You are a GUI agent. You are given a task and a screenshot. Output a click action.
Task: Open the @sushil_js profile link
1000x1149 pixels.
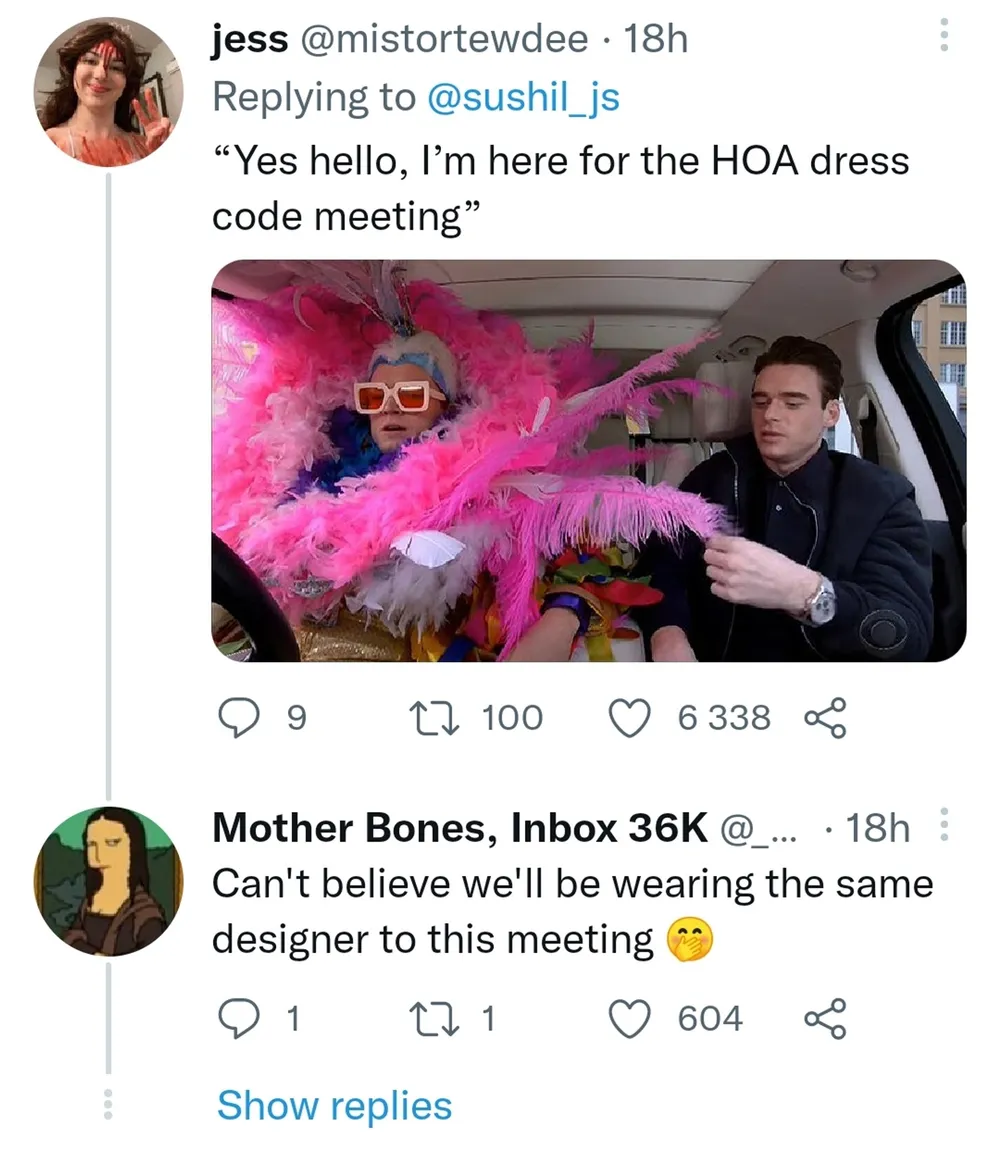(x=523, y=97)
